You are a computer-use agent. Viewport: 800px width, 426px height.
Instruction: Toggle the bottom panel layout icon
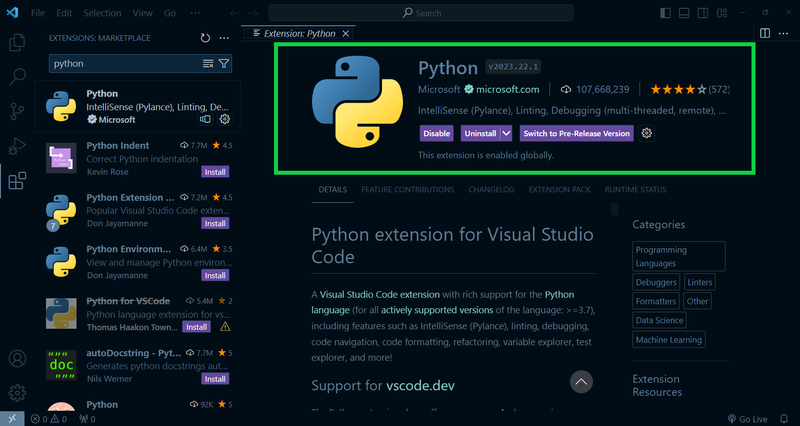click(x=684, y=13)
